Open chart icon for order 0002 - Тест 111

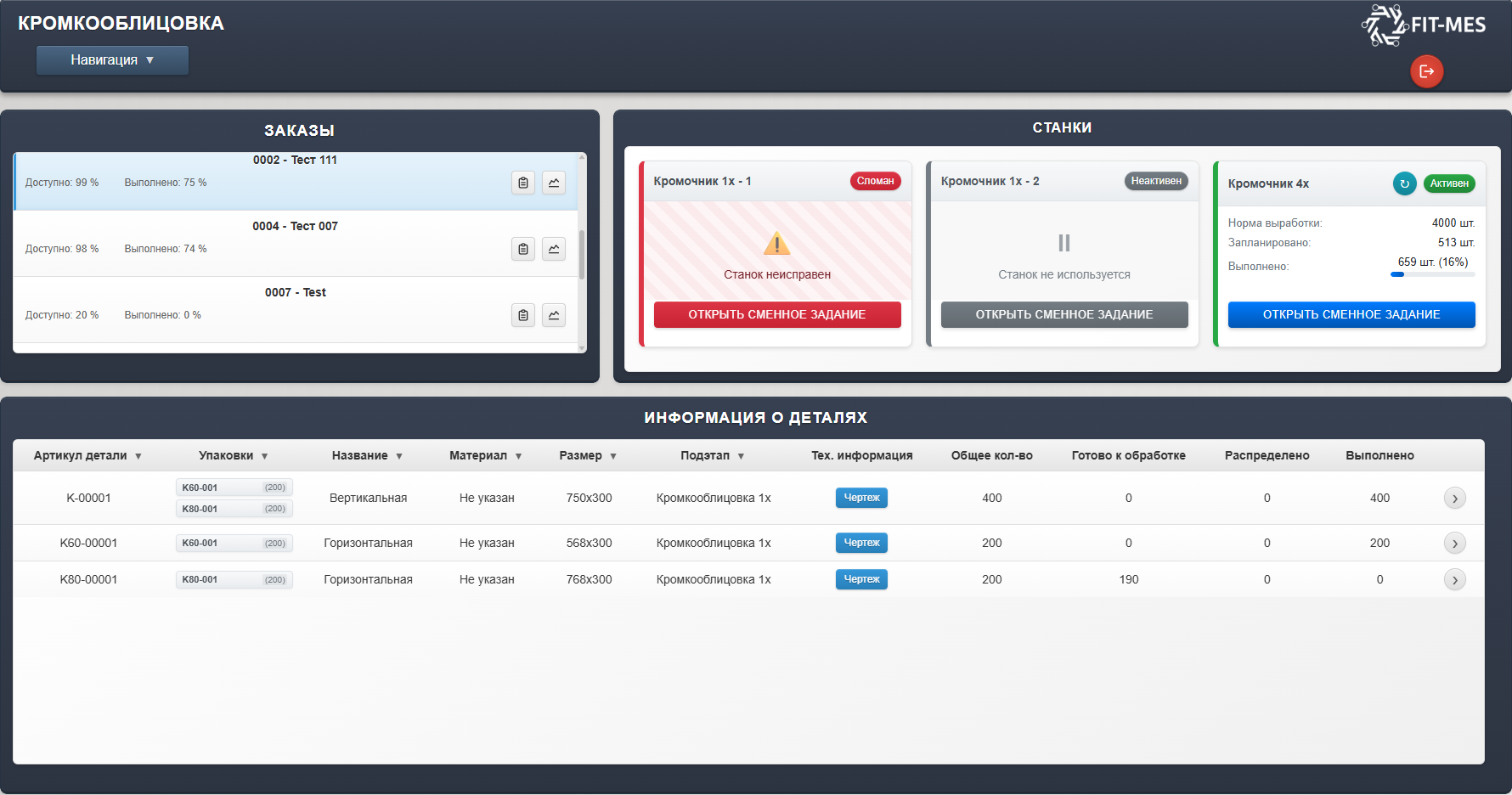click(554, 183)
